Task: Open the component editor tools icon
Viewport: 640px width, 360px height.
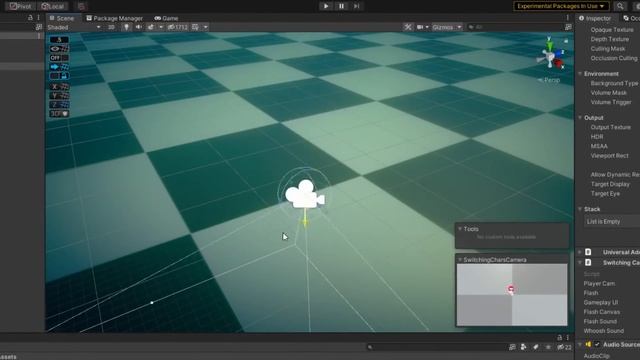Action: coord(408,27)
